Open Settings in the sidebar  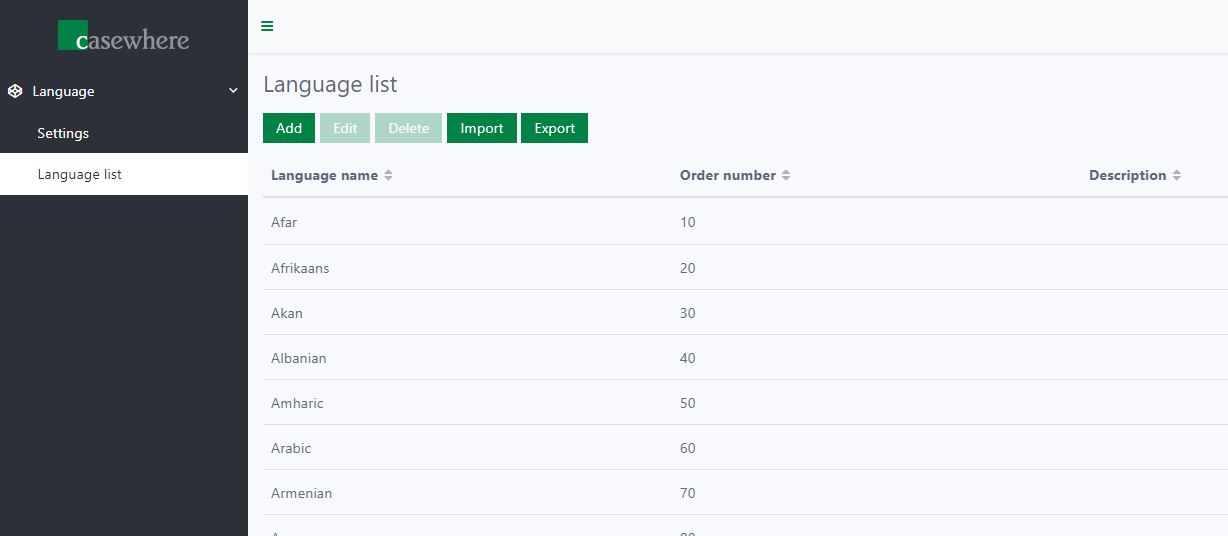coord(63,133)
